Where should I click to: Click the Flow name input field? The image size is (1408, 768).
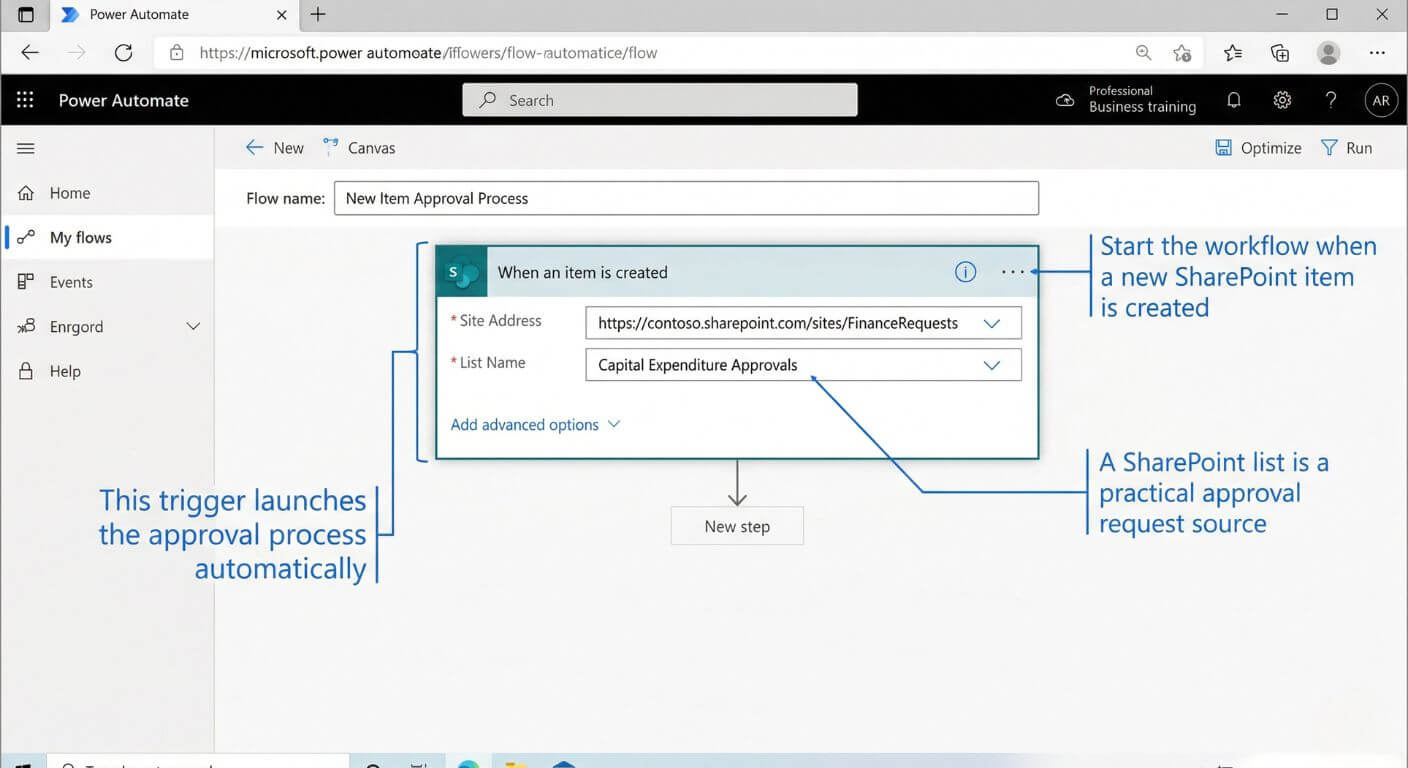tap(686, 198)
